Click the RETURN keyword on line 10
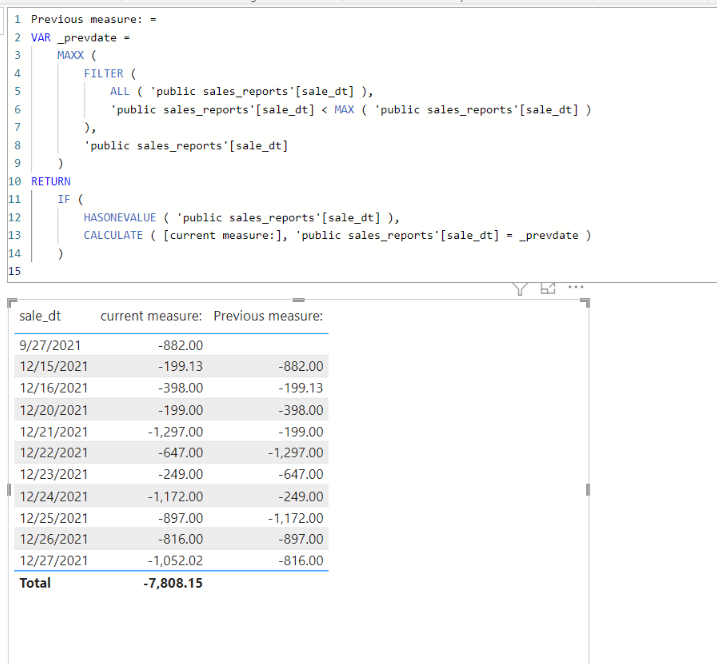 tap(51, 182)
